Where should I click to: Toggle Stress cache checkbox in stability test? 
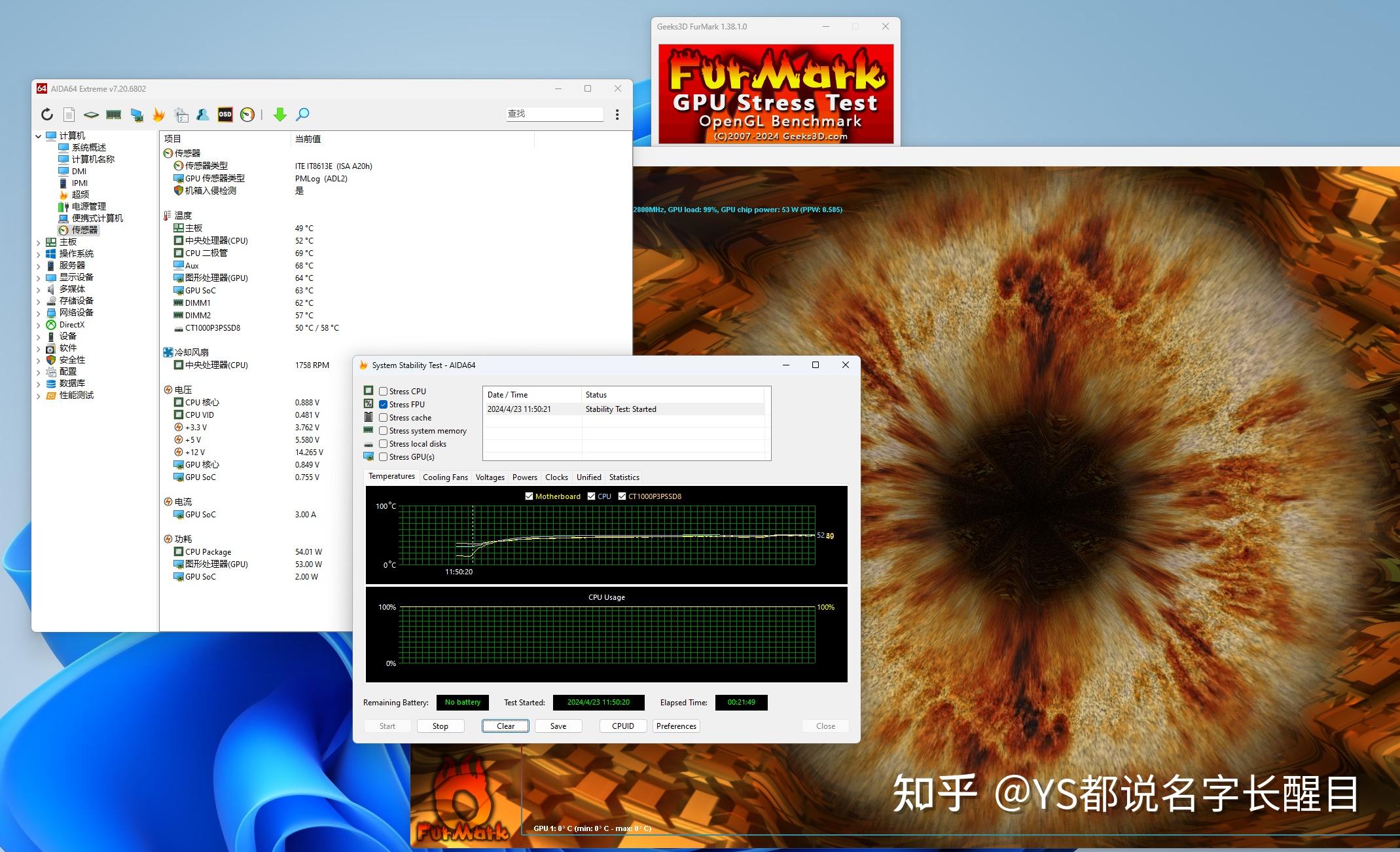[383, 418]
